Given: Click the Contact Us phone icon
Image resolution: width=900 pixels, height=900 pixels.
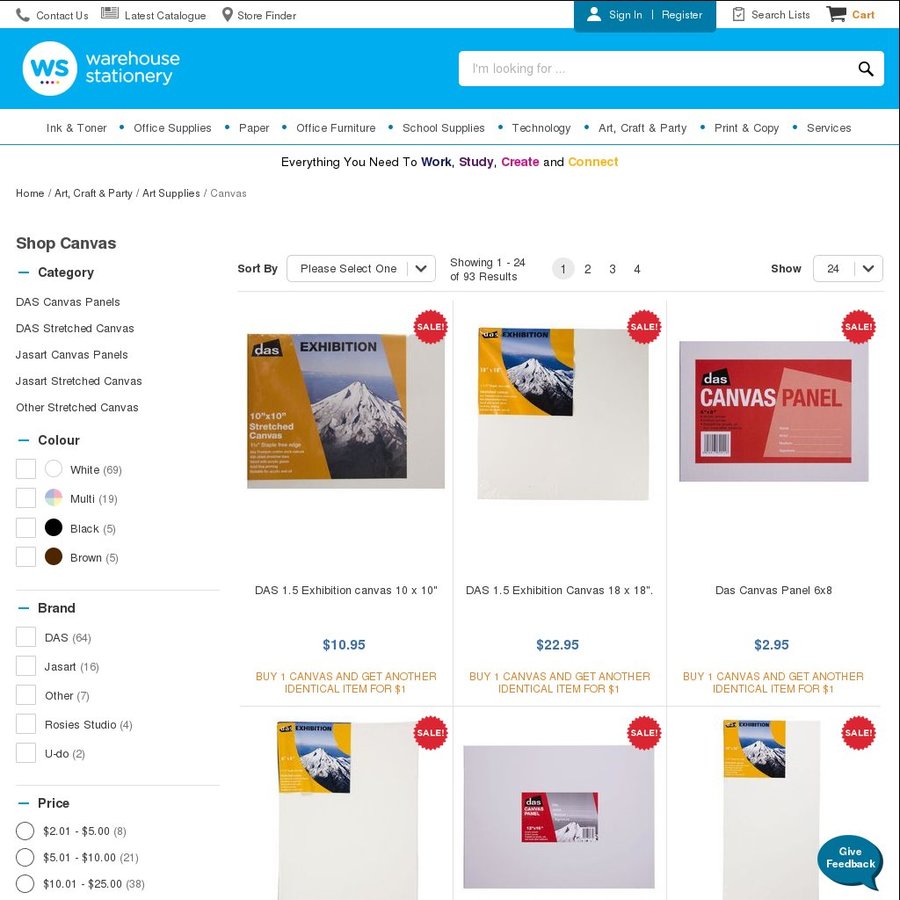Looking at the screenshot, I should (x=22, y=15).
